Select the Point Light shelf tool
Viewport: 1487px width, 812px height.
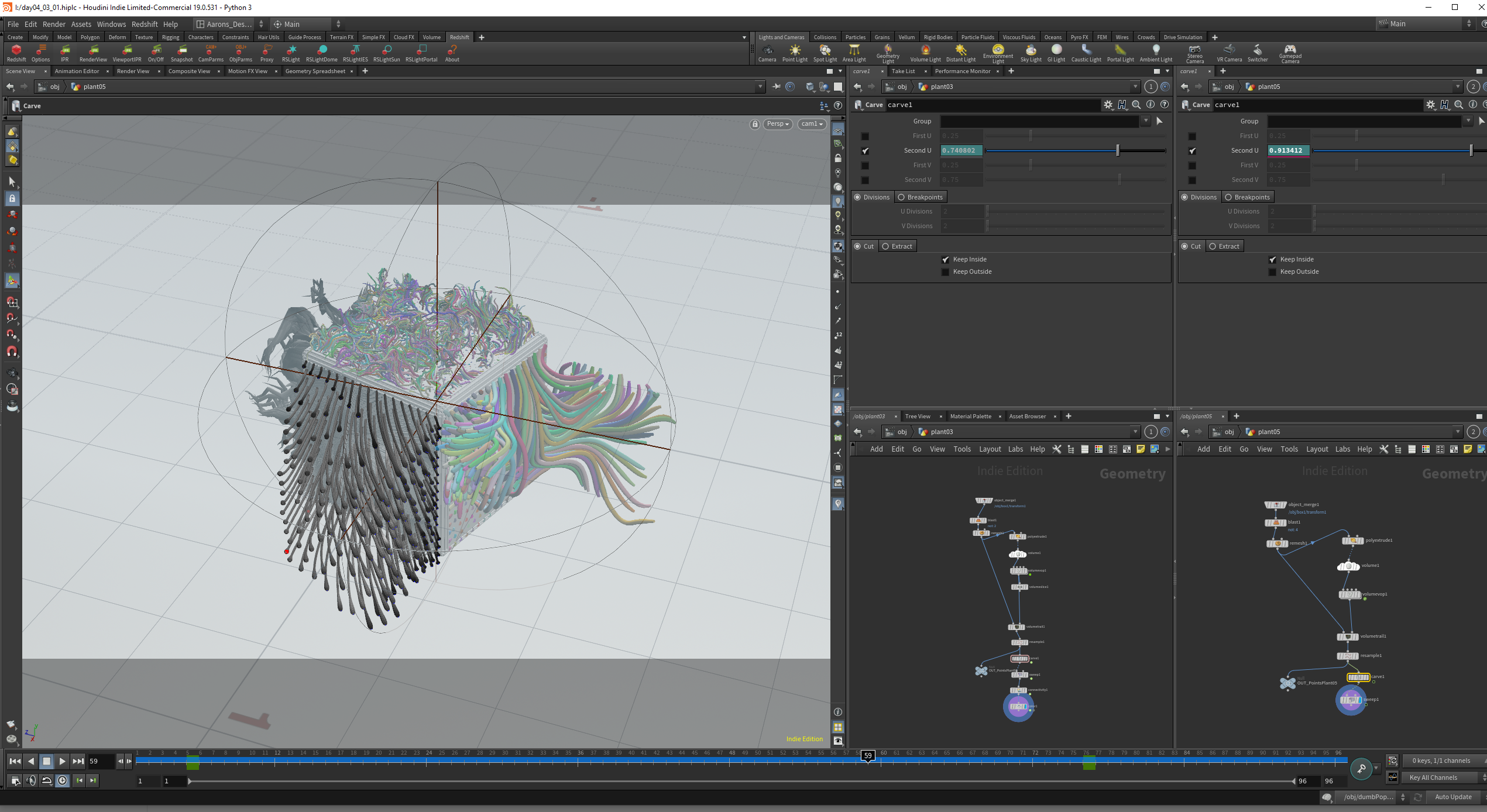pos(795,53)
